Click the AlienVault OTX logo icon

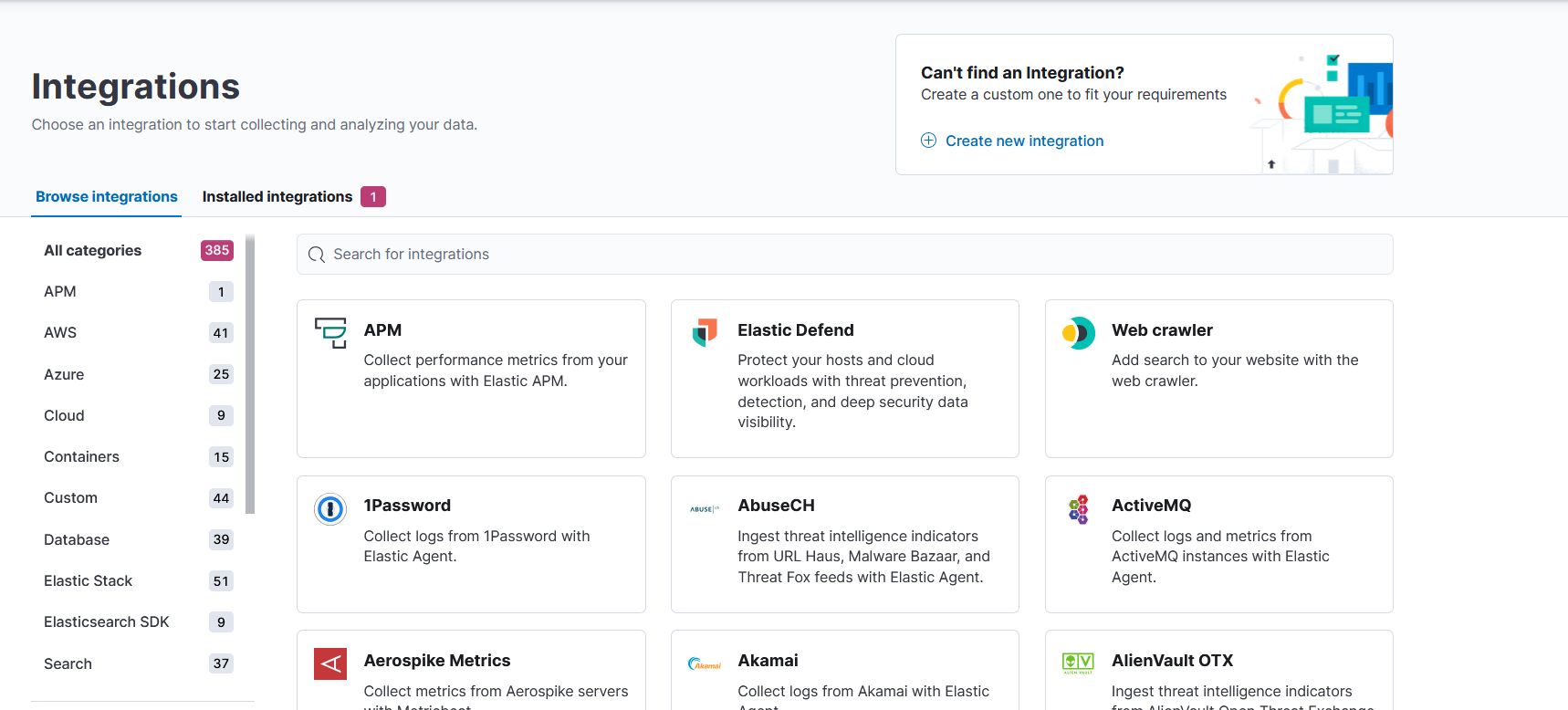point(1078,663)
